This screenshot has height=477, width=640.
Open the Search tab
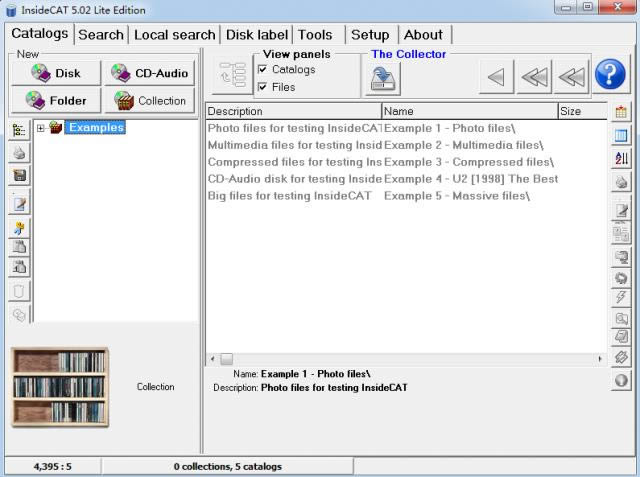(x=101, y=35)
